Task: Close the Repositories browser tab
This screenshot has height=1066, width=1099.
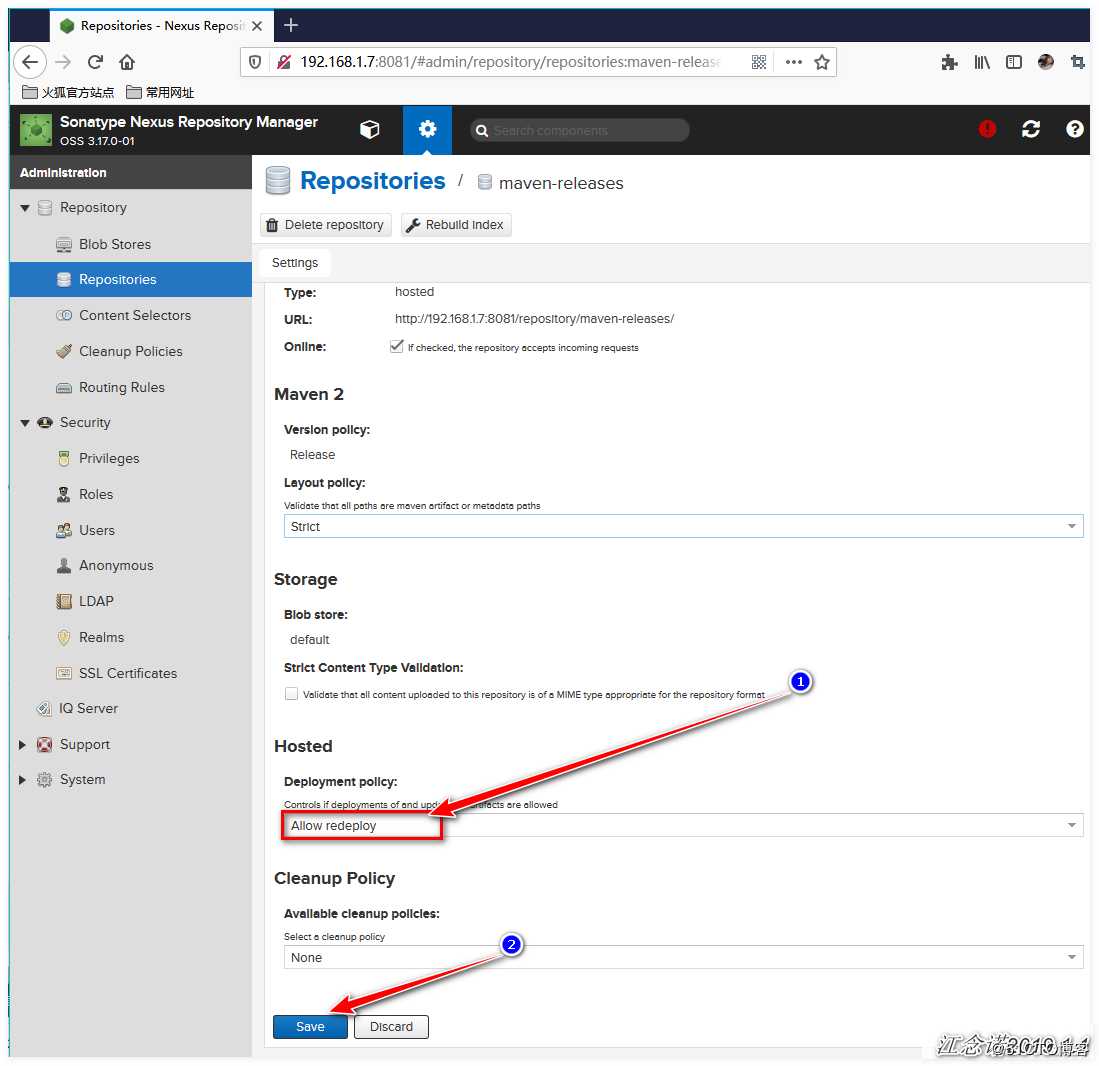Action: [x=257, y=26]
